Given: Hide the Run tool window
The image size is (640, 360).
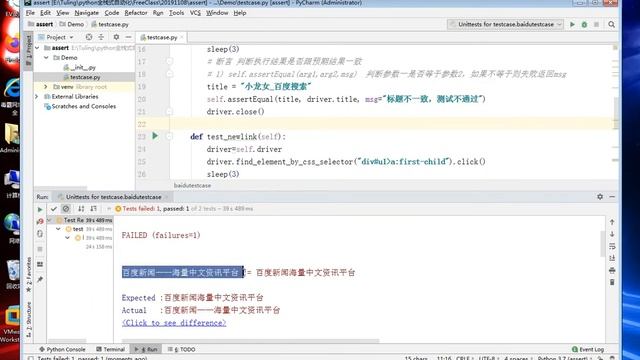Looking at the screenshot, I should pyautogui.click(x=612, y=197).
